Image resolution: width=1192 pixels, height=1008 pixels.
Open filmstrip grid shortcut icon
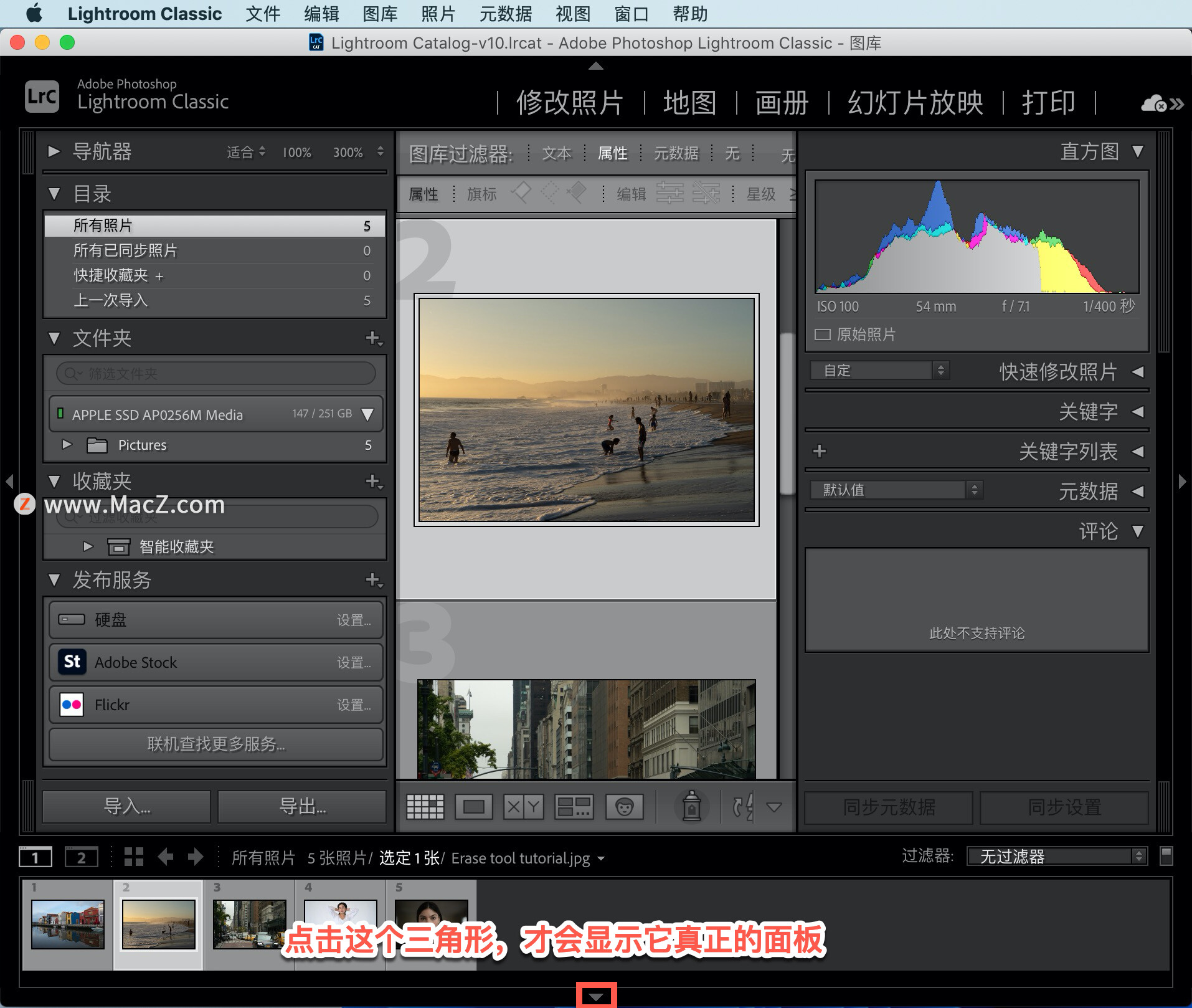pyautogui.click(x=133, y=857)
